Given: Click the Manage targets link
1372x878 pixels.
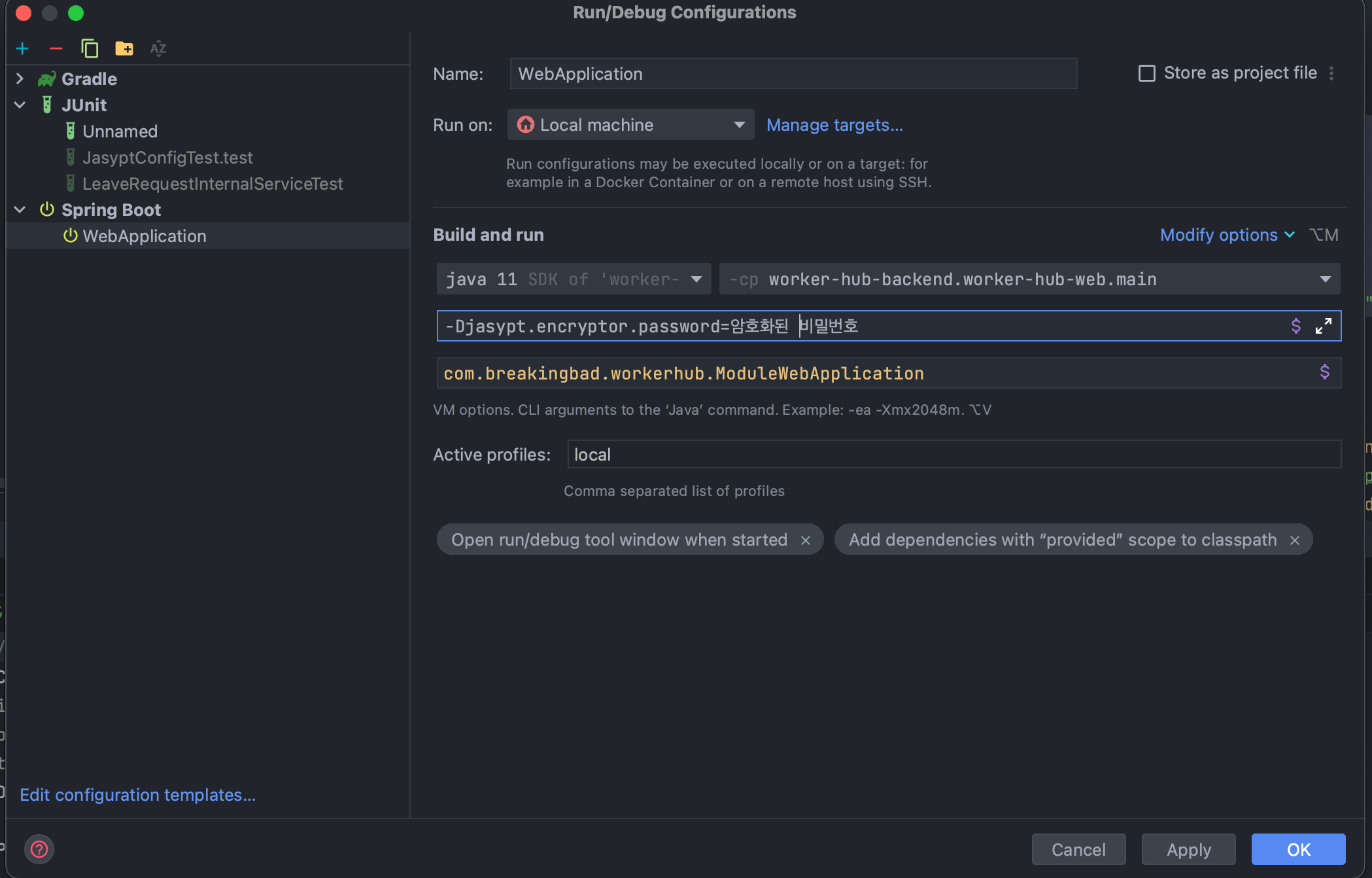Looking at the screenshot, I should coord(834,125).
